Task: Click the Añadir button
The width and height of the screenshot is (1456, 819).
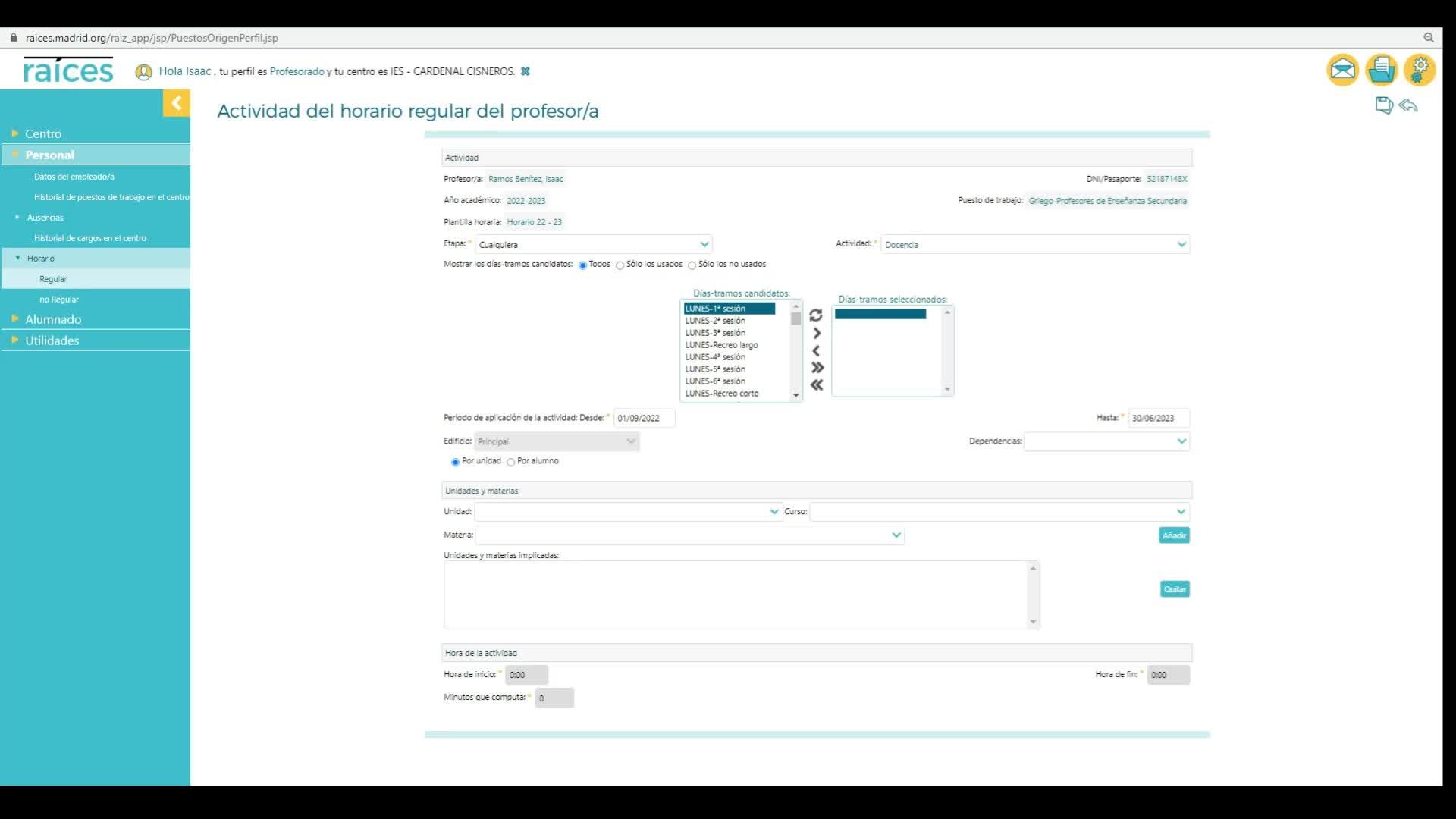Action: [x=1174, y=535]
